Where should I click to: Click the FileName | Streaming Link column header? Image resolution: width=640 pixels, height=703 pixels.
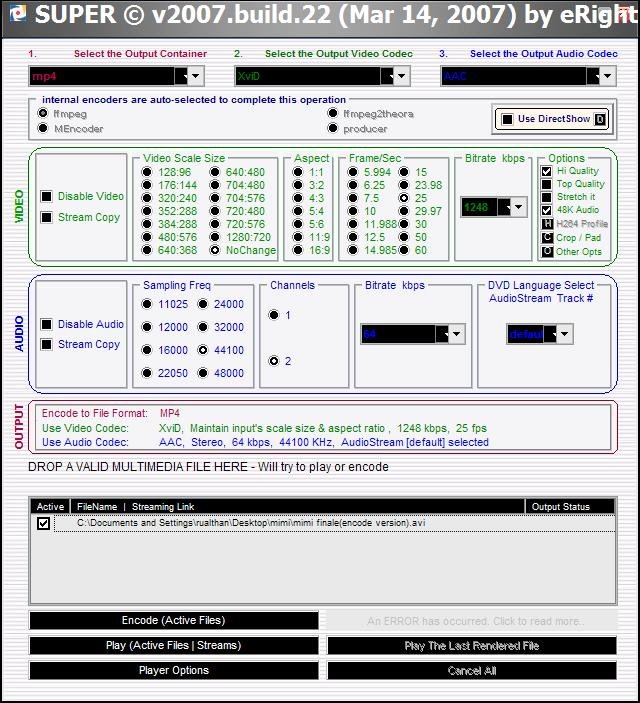(x=298, y=507)
